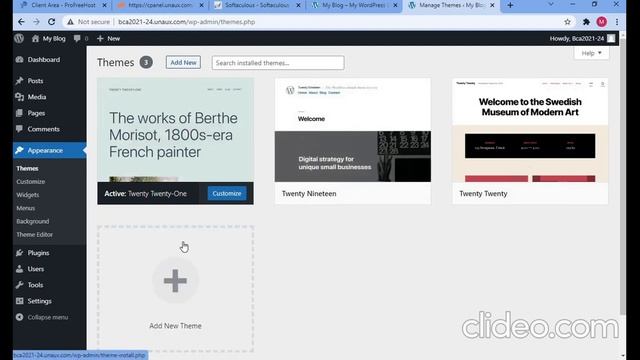640x360 pixels.
Task: Expand the Help panel
Action: pos(591,53)
